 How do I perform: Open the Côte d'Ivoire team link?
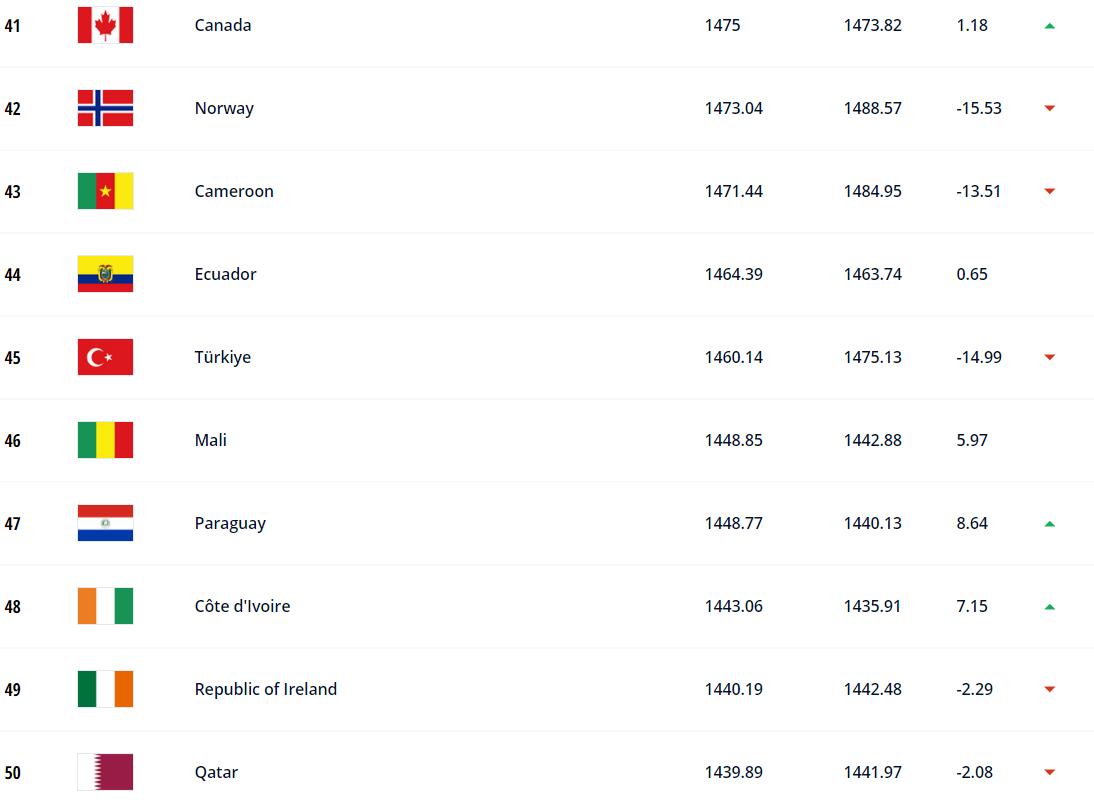pos(242,606)
